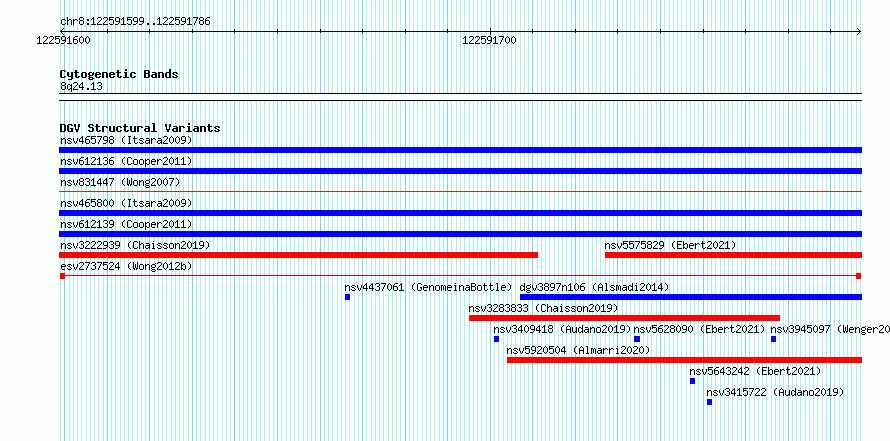Viewport: 890px width, 441px height.
Task: Select the blue bar under nsv465798
Action: pos(460,150)
